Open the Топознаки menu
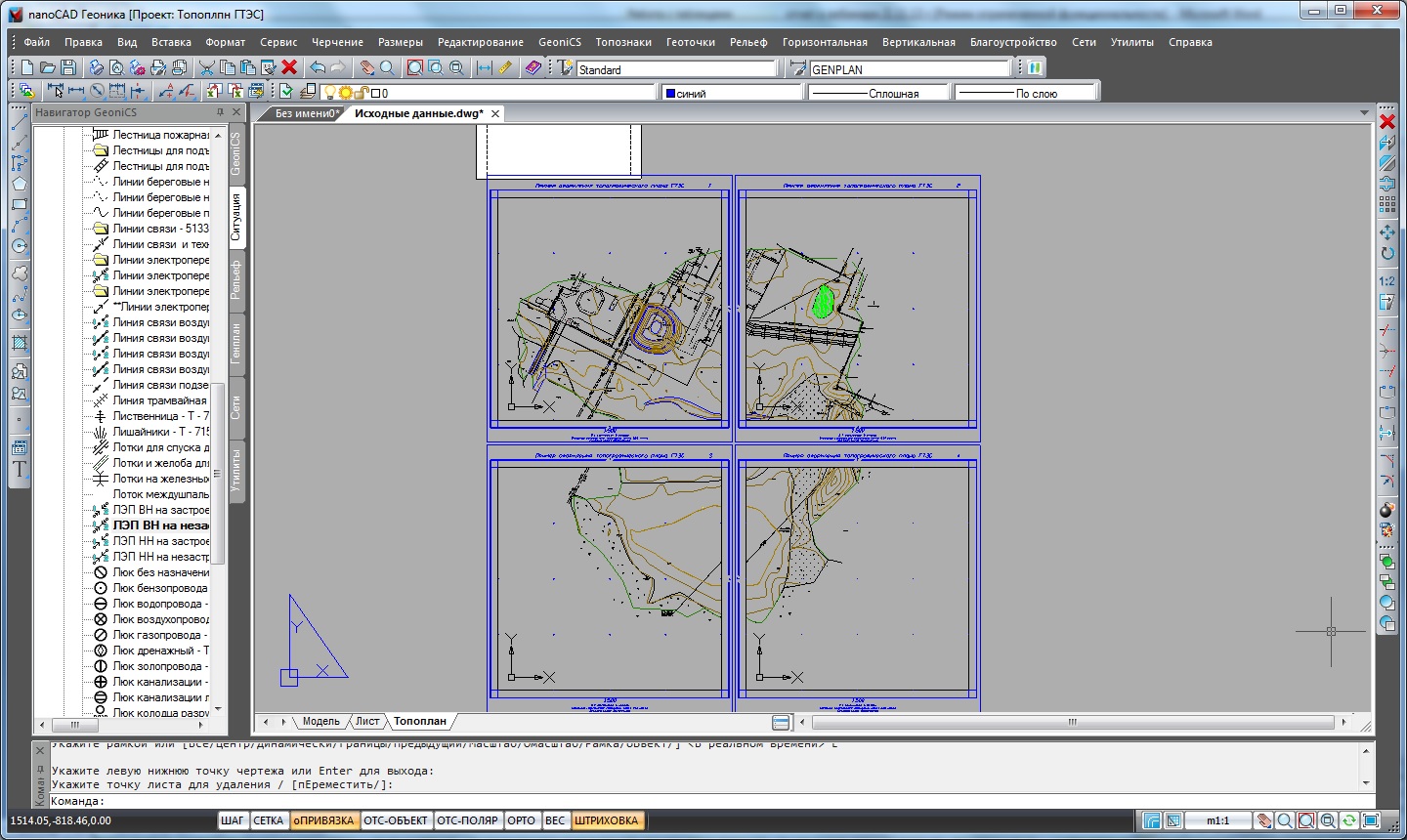 623,42
